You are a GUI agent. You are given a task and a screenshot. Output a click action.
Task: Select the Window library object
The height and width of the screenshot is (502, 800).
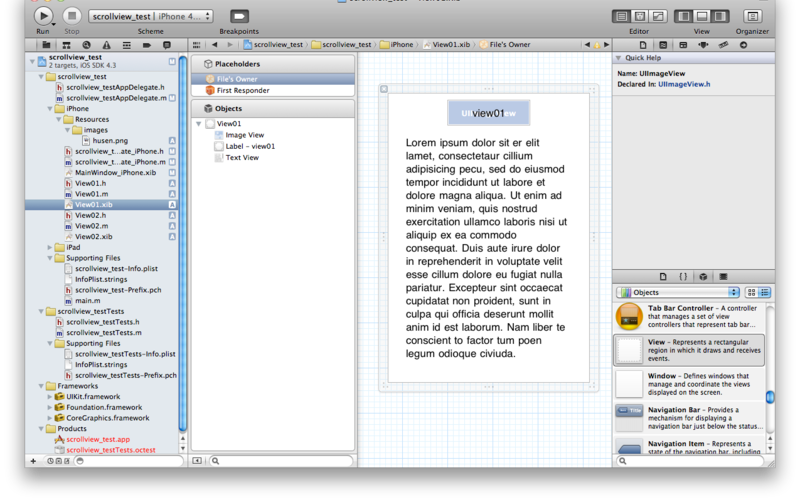pos(689,384)
